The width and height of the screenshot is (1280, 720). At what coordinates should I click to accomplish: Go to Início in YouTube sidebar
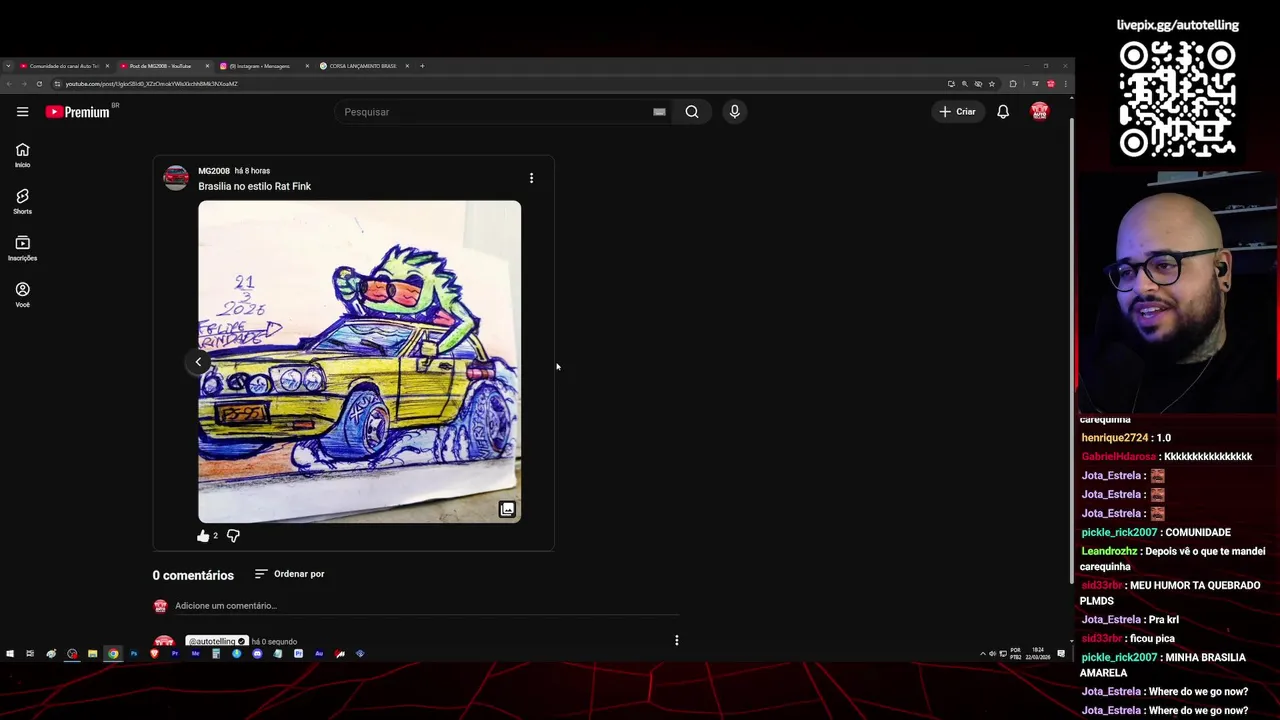(x=22, y=155)
